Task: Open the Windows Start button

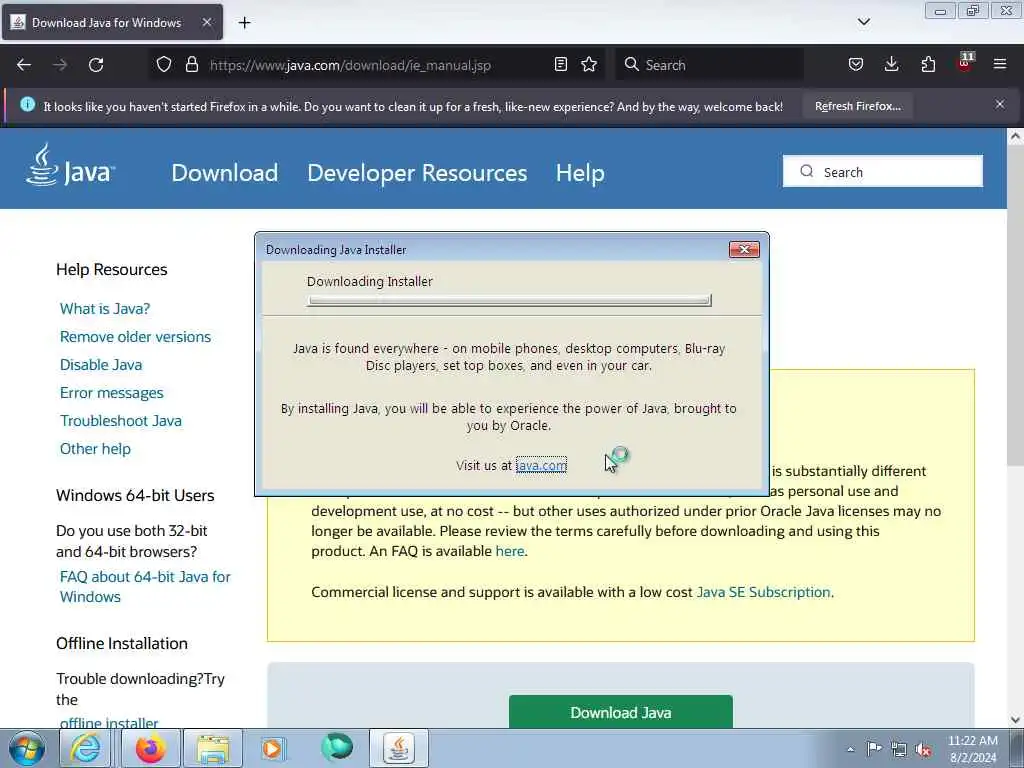Action: (x=27, y=748)
